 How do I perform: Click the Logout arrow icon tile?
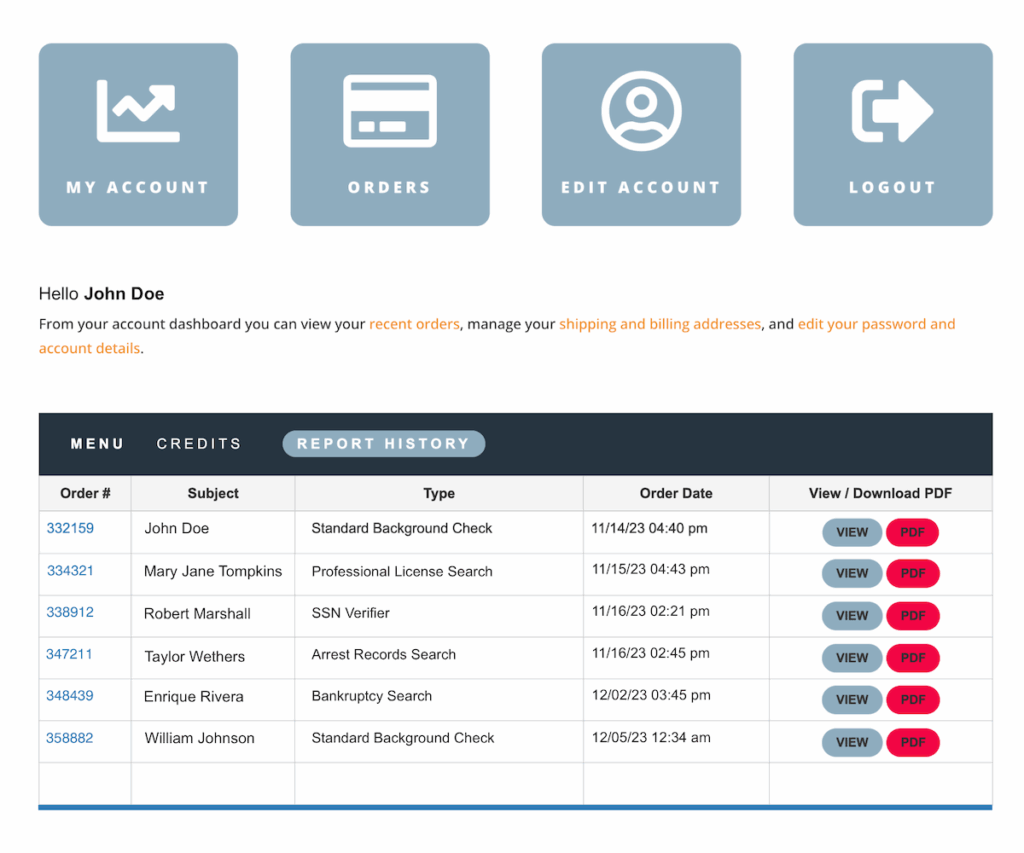click(x=893, y=134)
